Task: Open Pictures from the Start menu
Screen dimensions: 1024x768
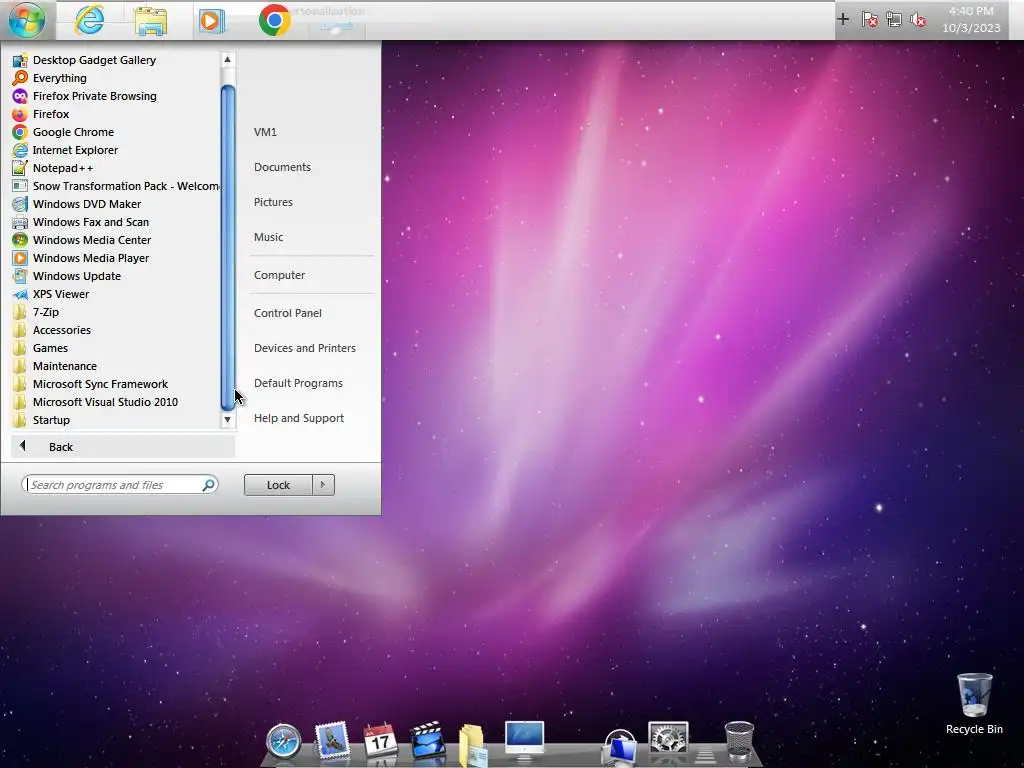Action: point(273,202)
